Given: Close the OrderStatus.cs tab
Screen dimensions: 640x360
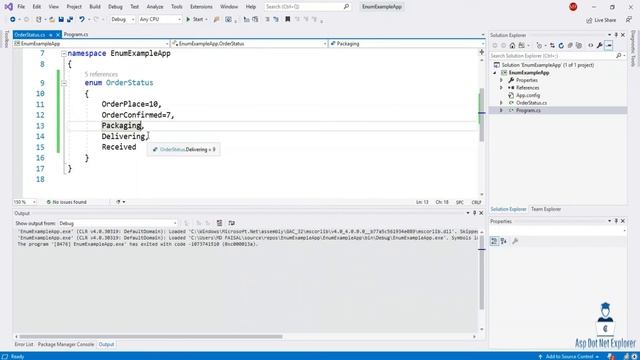Looking at the screenshot, I should tap(58, 35).
